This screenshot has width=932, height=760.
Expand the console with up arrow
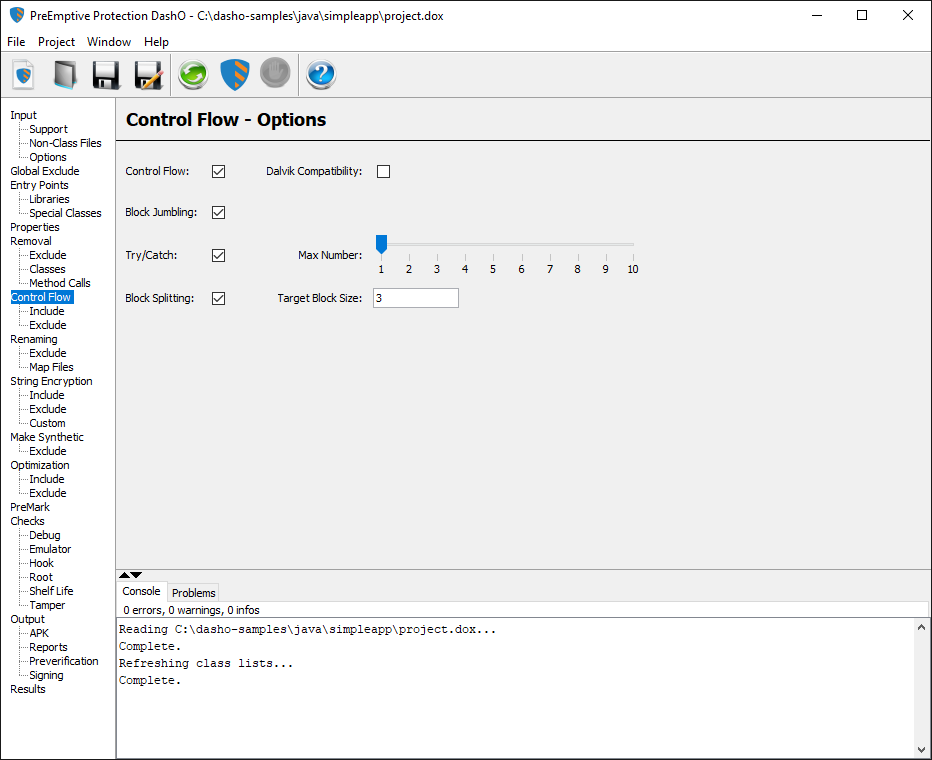[124, 575]
